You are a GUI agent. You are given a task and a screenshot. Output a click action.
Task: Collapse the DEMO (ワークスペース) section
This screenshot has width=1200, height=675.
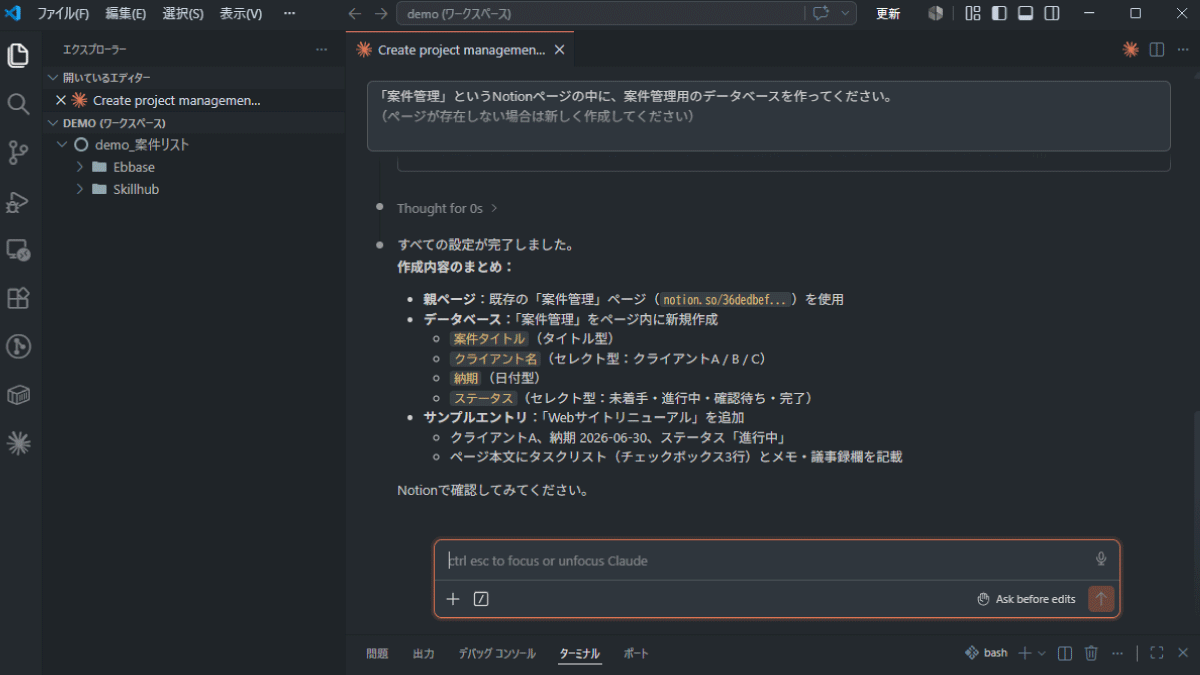(x=195, y=123)
